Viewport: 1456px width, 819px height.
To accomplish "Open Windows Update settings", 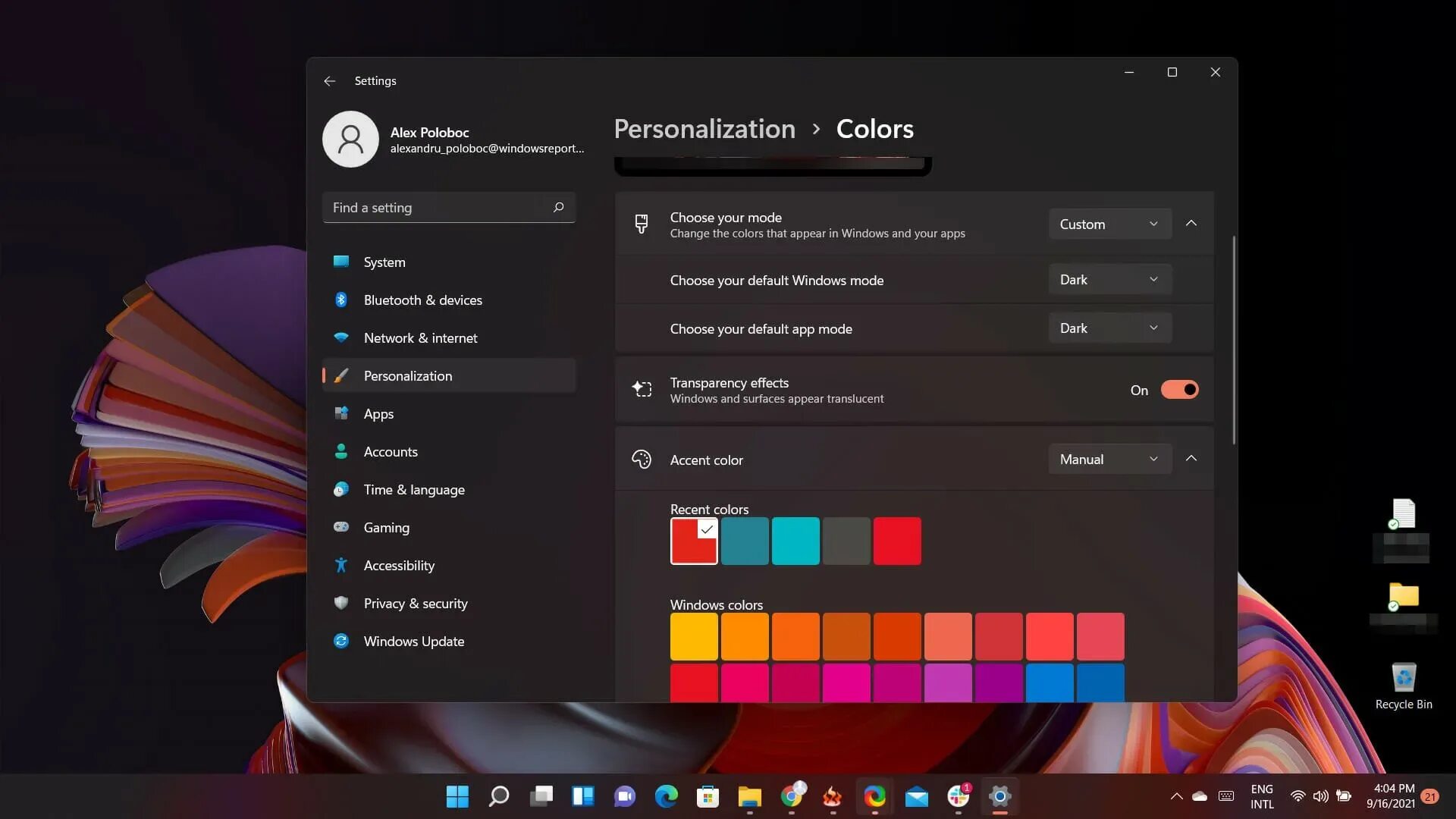I will coord(413,641).
